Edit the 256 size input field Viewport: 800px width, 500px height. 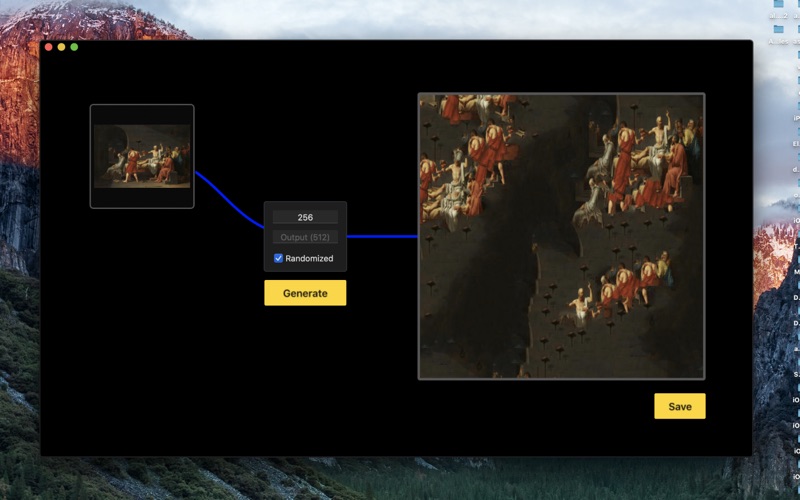coord(305,217)
